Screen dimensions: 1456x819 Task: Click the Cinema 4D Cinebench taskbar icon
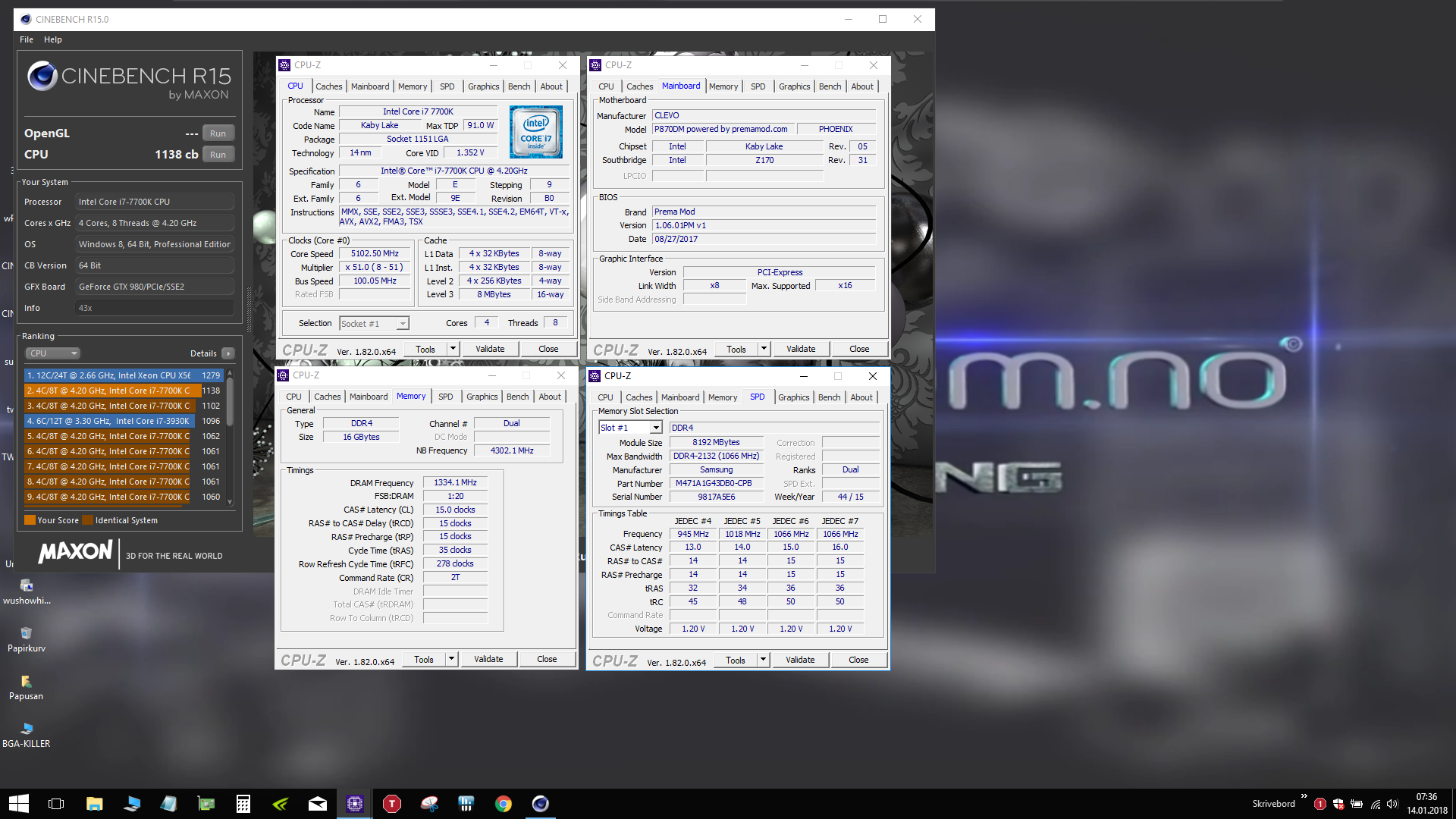tap(541, 804)
